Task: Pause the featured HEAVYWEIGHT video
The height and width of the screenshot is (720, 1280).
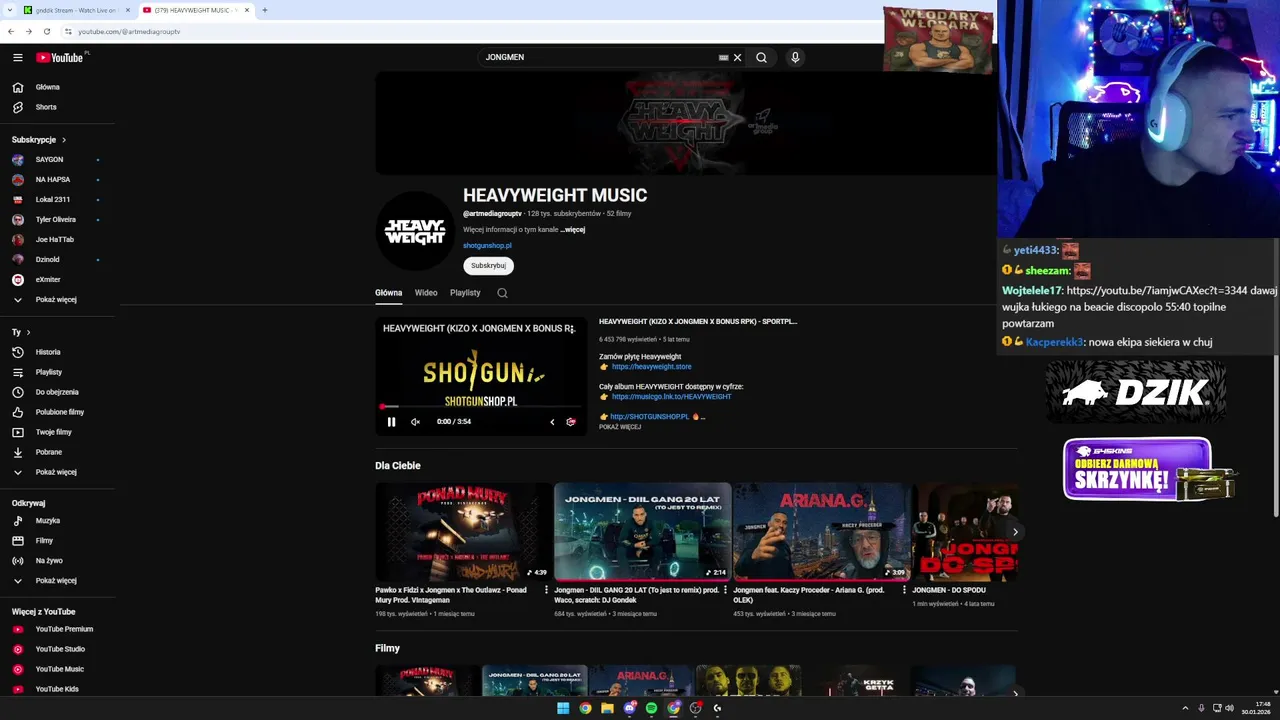Action: pyautogui.click(x=391, y=422)
